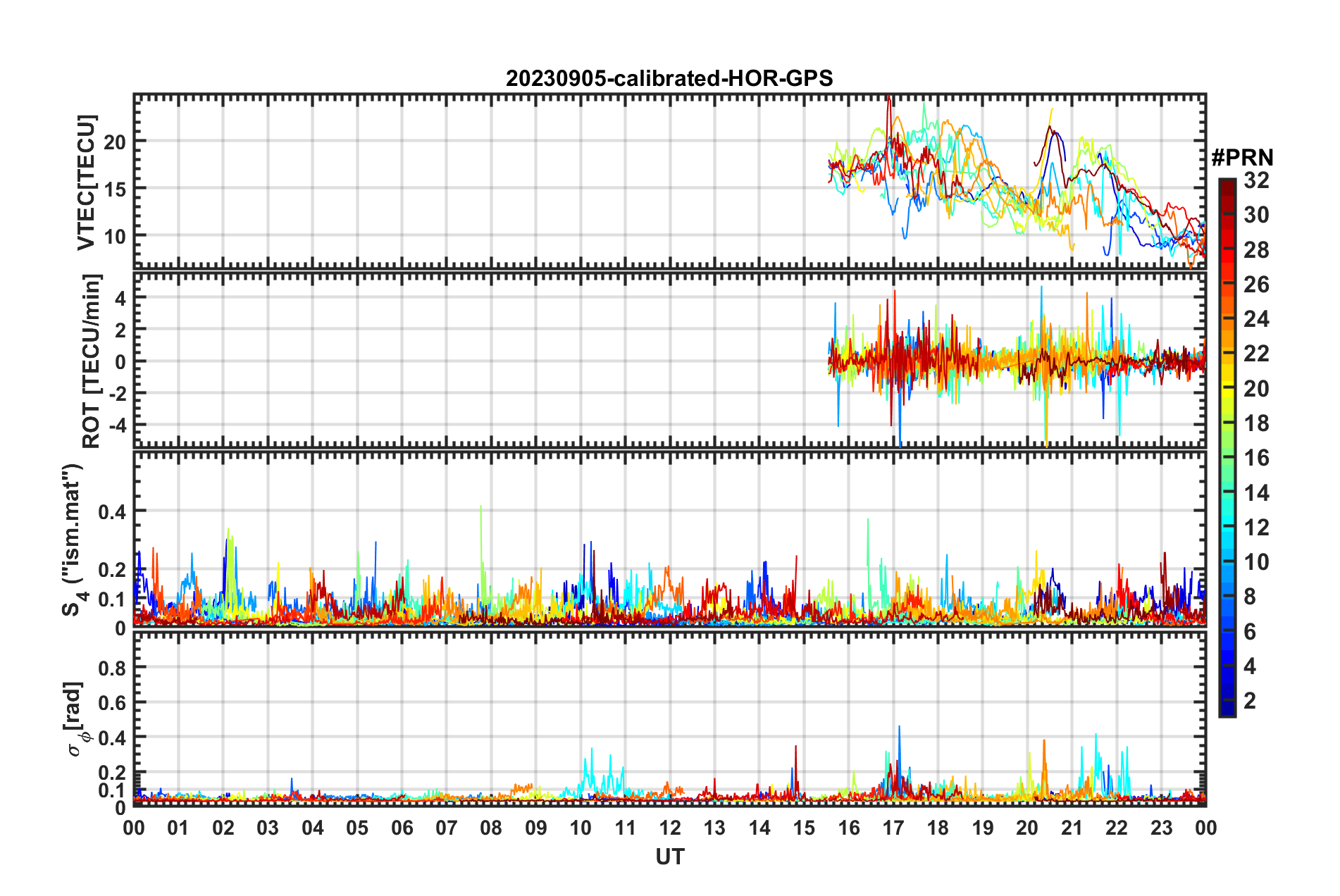The height and width of the screenshot is (896, 1340).
Task: Click the PRN color scale bar
Action: 1227,447
